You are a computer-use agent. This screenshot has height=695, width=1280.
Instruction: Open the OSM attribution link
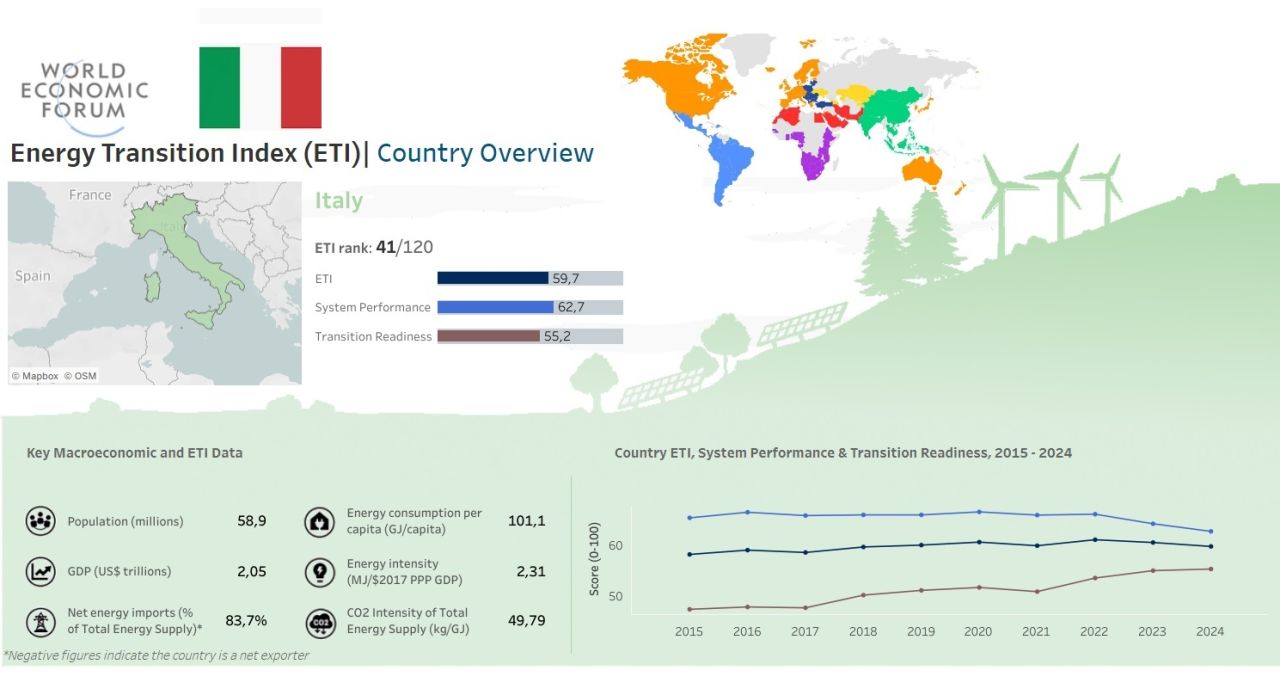point(80,377)
